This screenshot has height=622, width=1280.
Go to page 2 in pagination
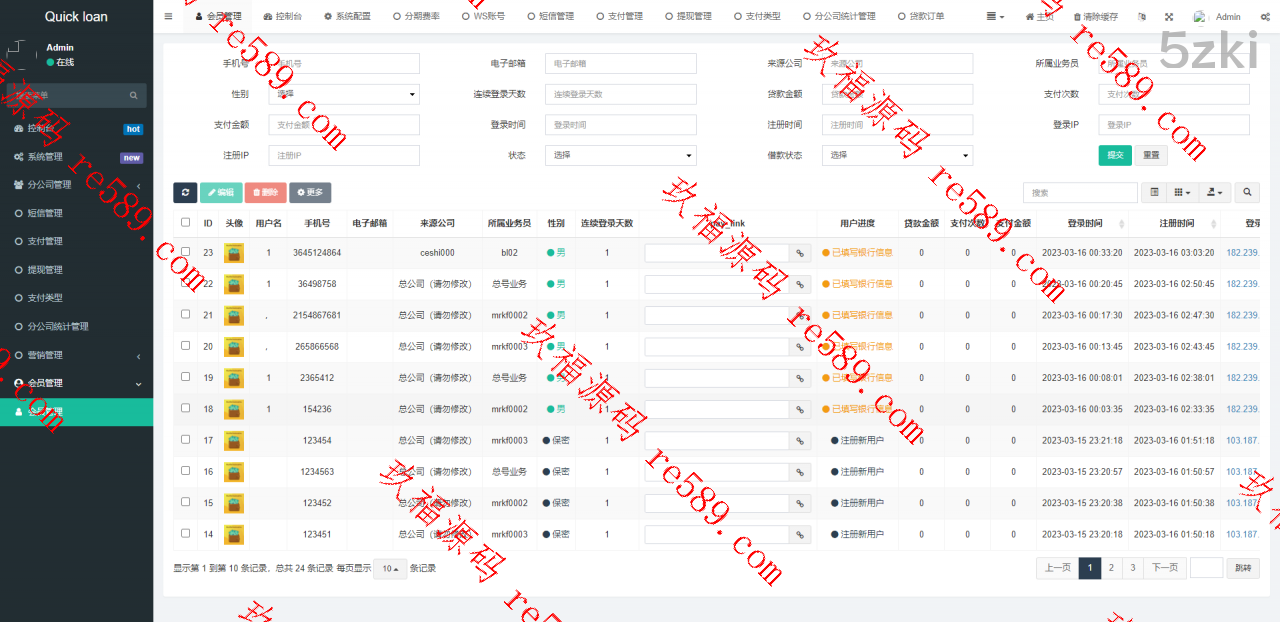tap(1111, 568)
